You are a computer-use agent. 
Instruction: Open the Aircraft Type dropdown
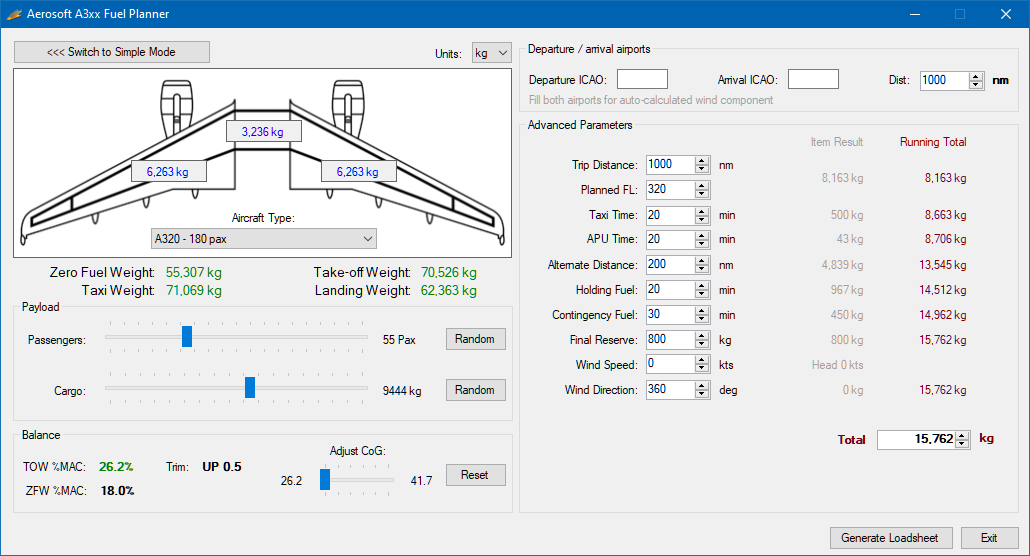263,239
